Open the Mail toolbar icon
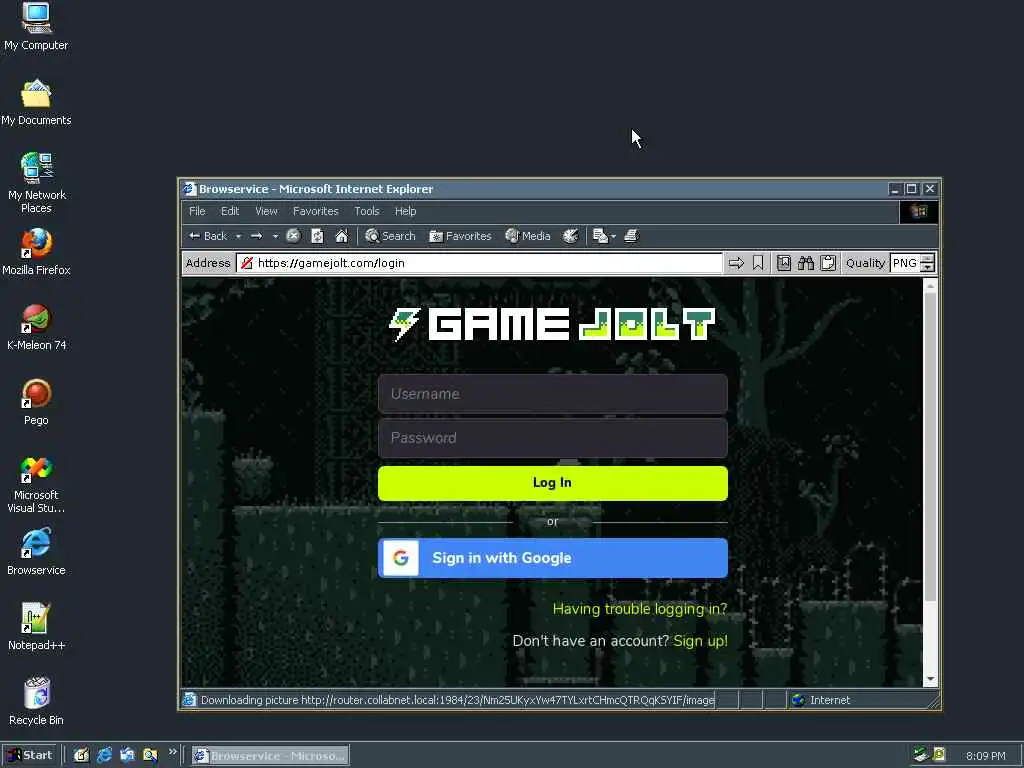Image resolution: width=1024 pixels, height=768 pixels. tap(600, 236)
